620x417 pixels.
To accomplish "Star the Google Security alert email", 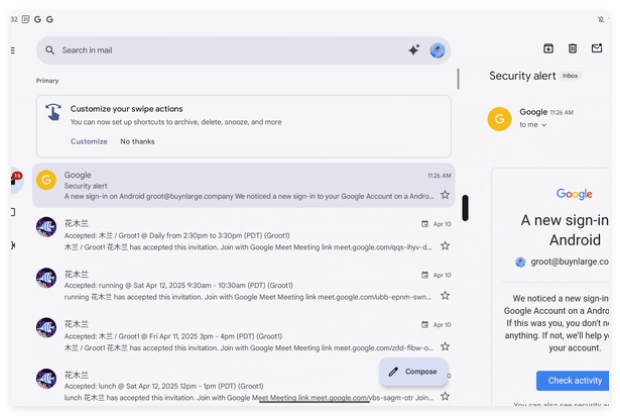I will coord(445,195).
